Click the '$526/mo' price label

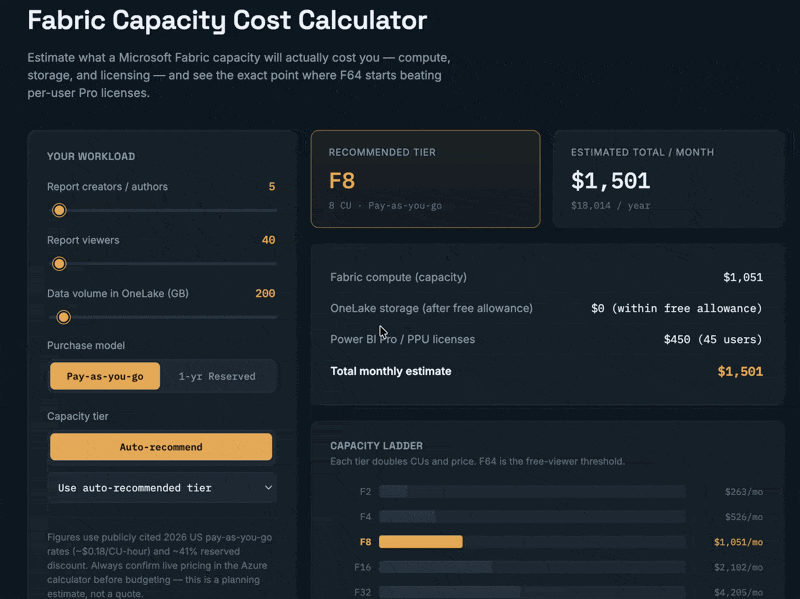tap(744, 517)
